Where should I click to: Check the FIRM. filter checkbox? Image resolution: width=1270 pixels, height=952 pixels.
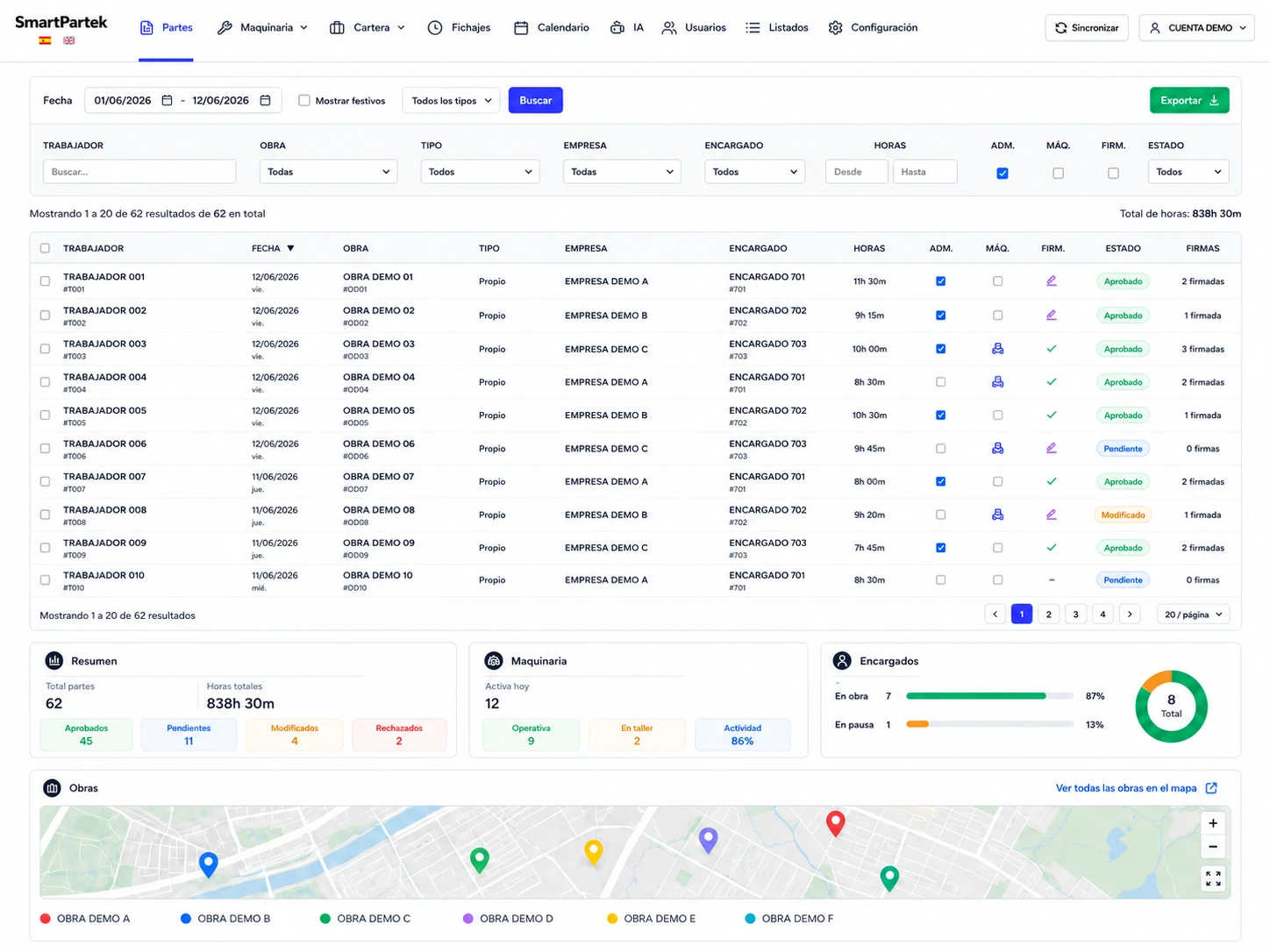click(1113, 174)
